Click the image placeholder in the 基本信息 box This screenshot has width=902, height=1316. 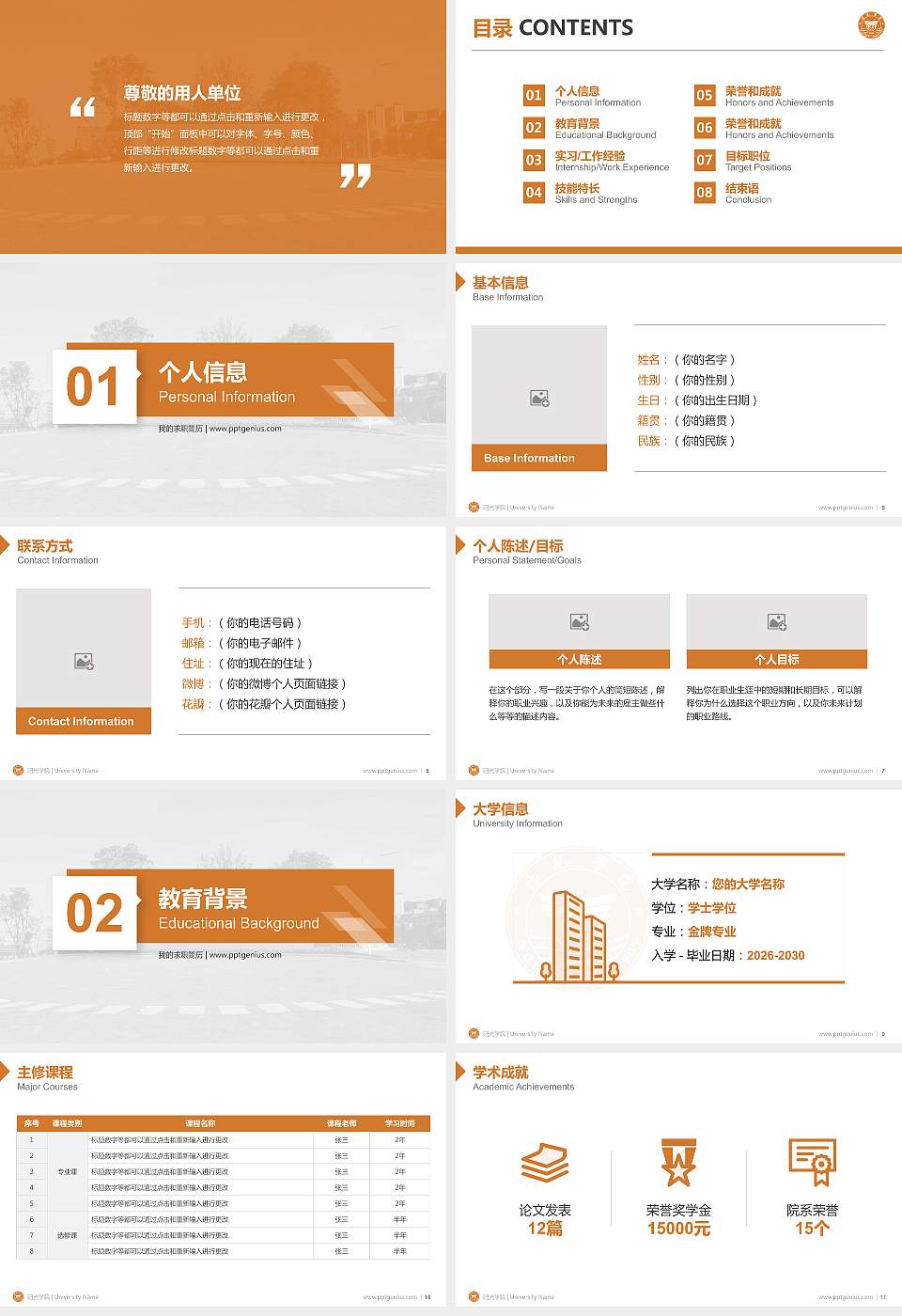coord(539,397)
